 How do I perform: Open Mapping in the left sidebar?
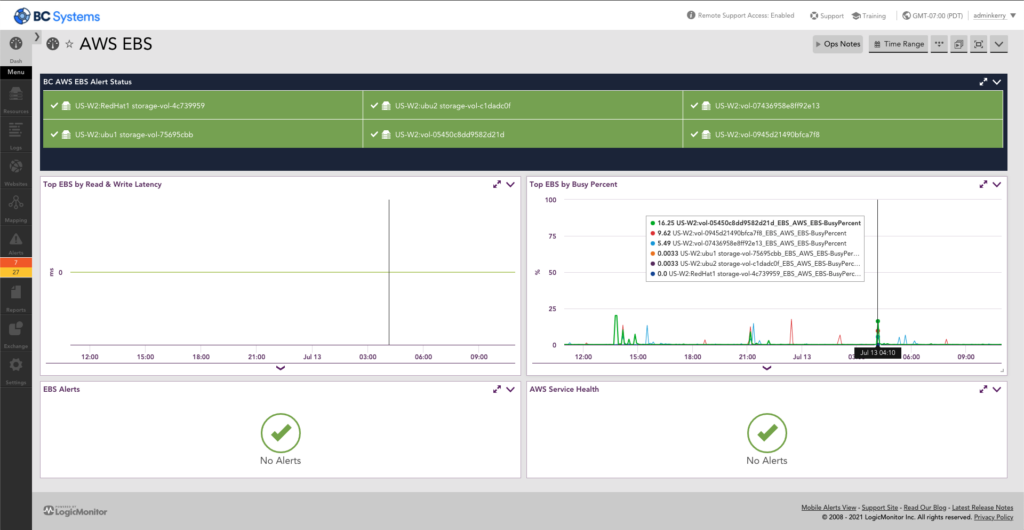point(16,206)
